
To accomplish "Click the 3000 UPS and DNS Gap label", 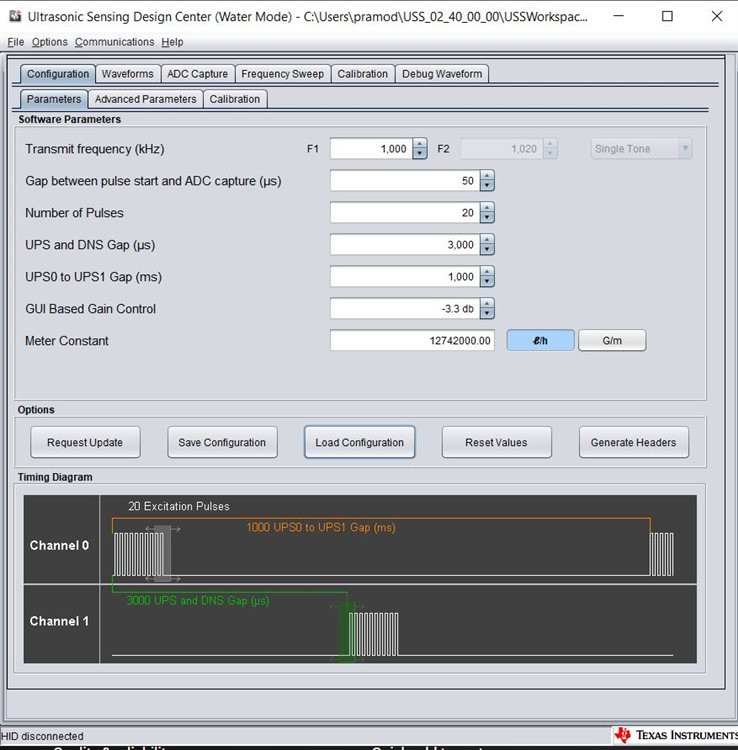I will 198,601.
